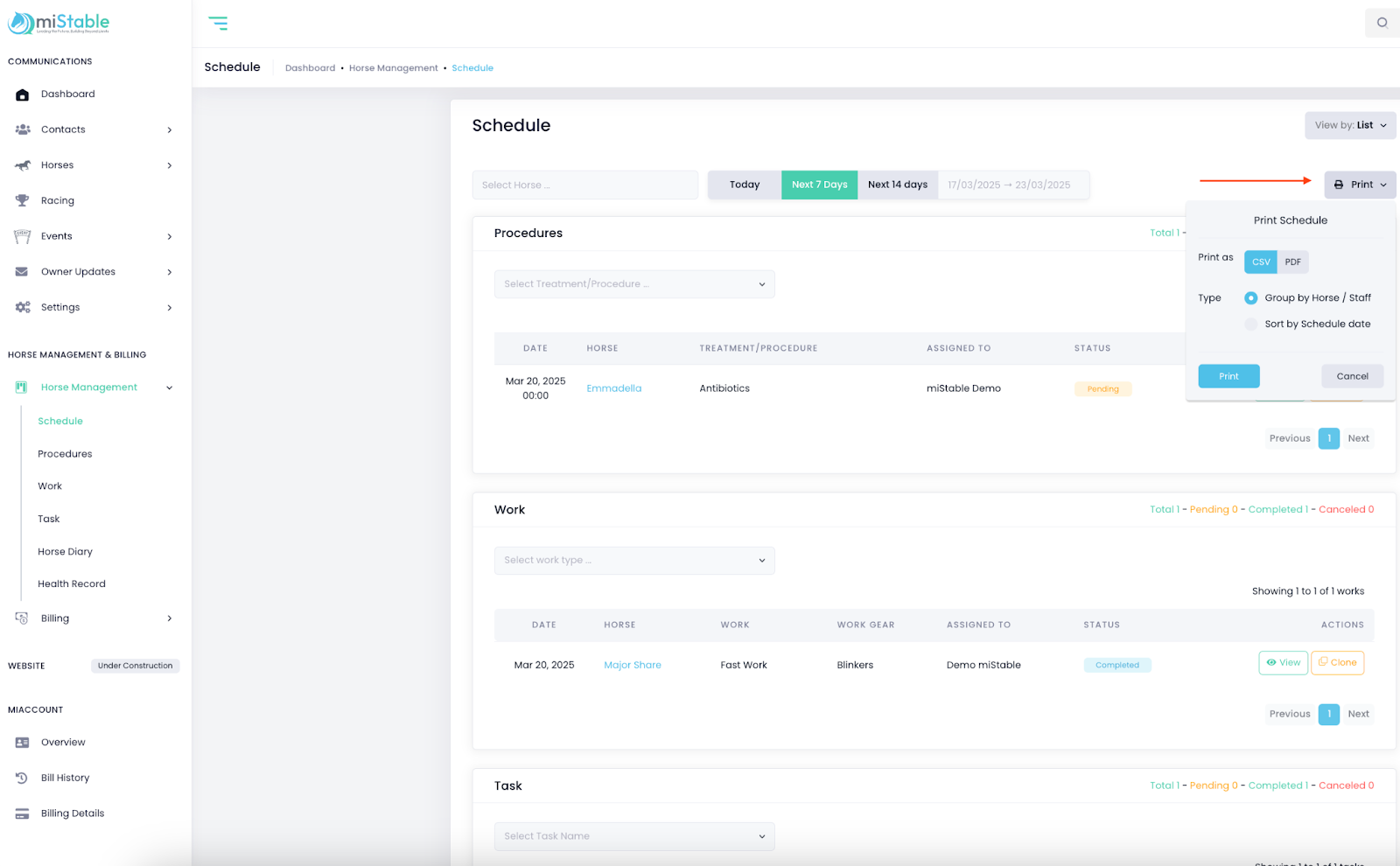1400x866 pixels.
Task: Open Horse Diary in sidebar
Action: 65,552
